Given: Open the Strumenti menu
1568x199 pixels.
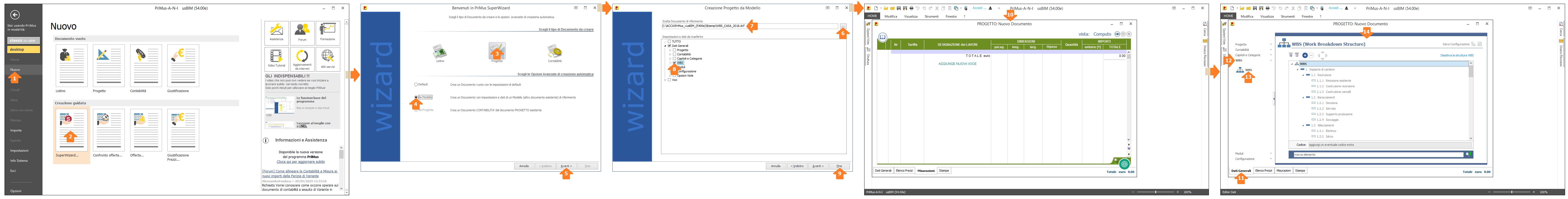Looking at the screenshot, I should click(x=931, y=16).
